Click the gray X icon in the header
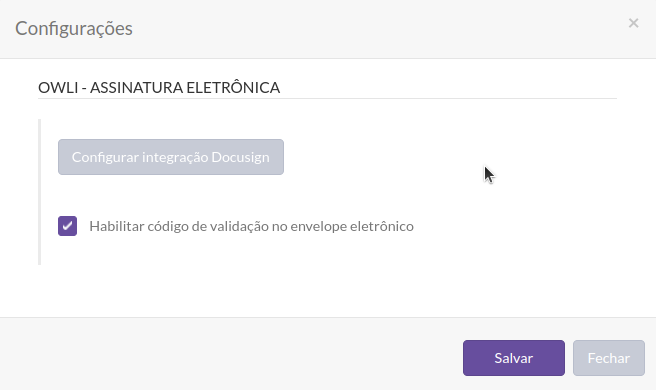This screenshot has width=656, height=390. click(633, 23)
